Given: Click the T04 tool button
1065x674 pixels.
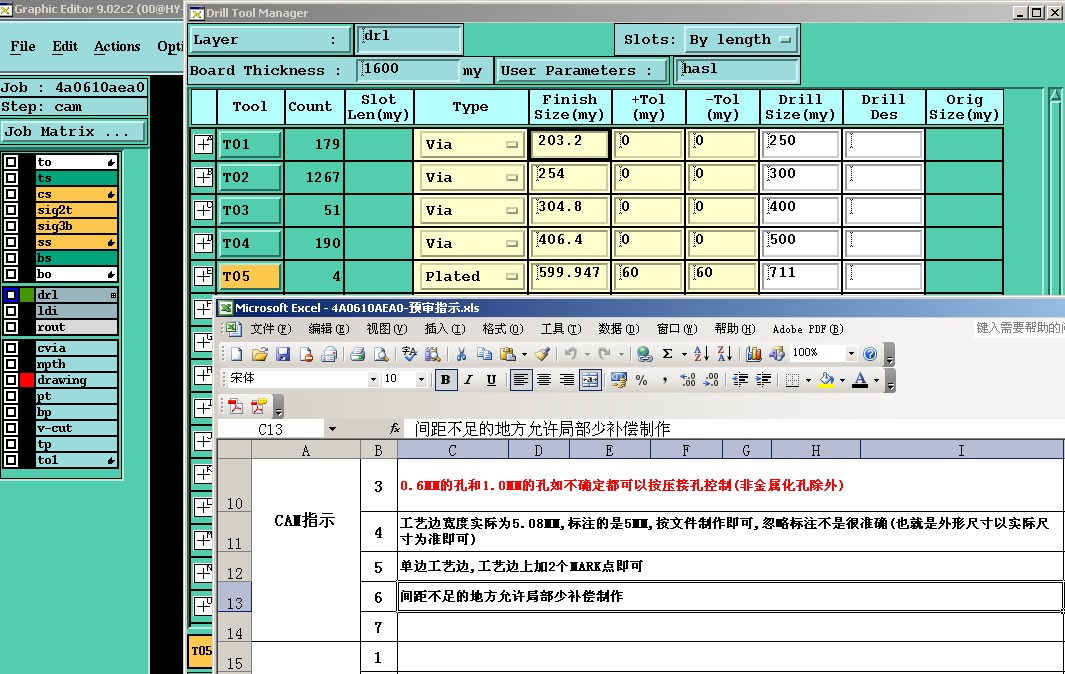Looking at the screenshot, I should [249, 243].
